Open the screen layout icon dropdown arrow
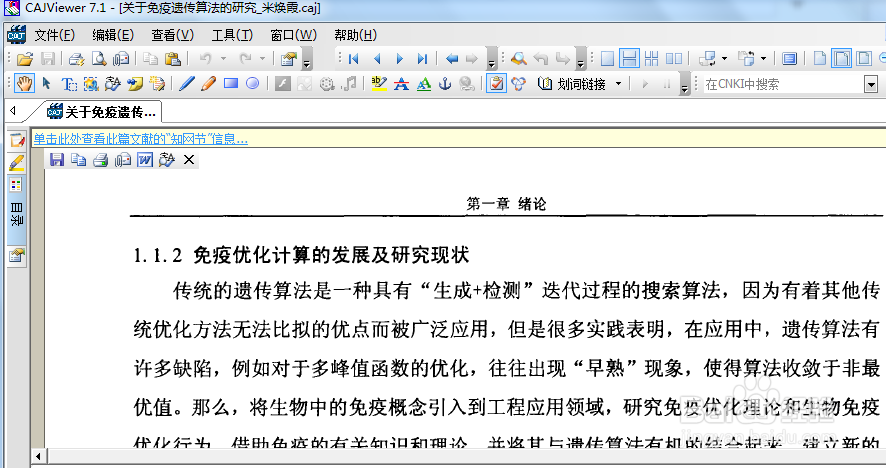Screen dimensions: 886x468 point(724,59)
